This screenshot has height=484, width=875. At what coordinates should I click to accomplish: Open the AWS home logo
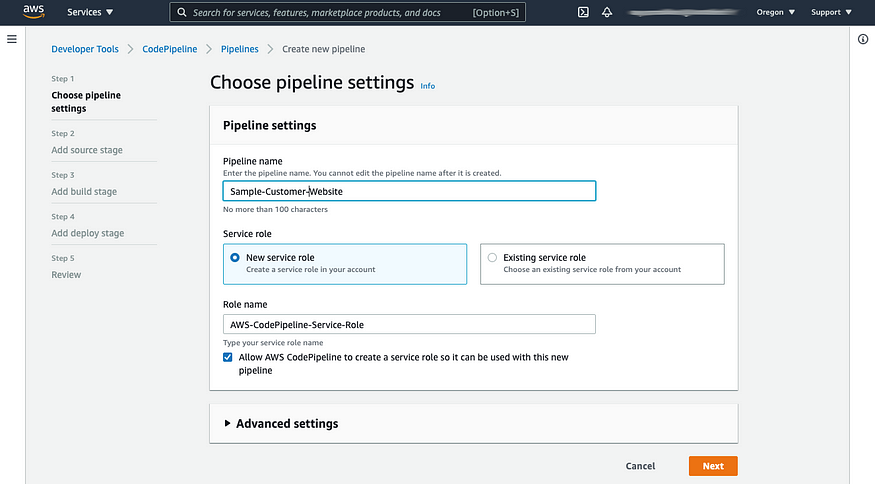click(x=33, y=12)
